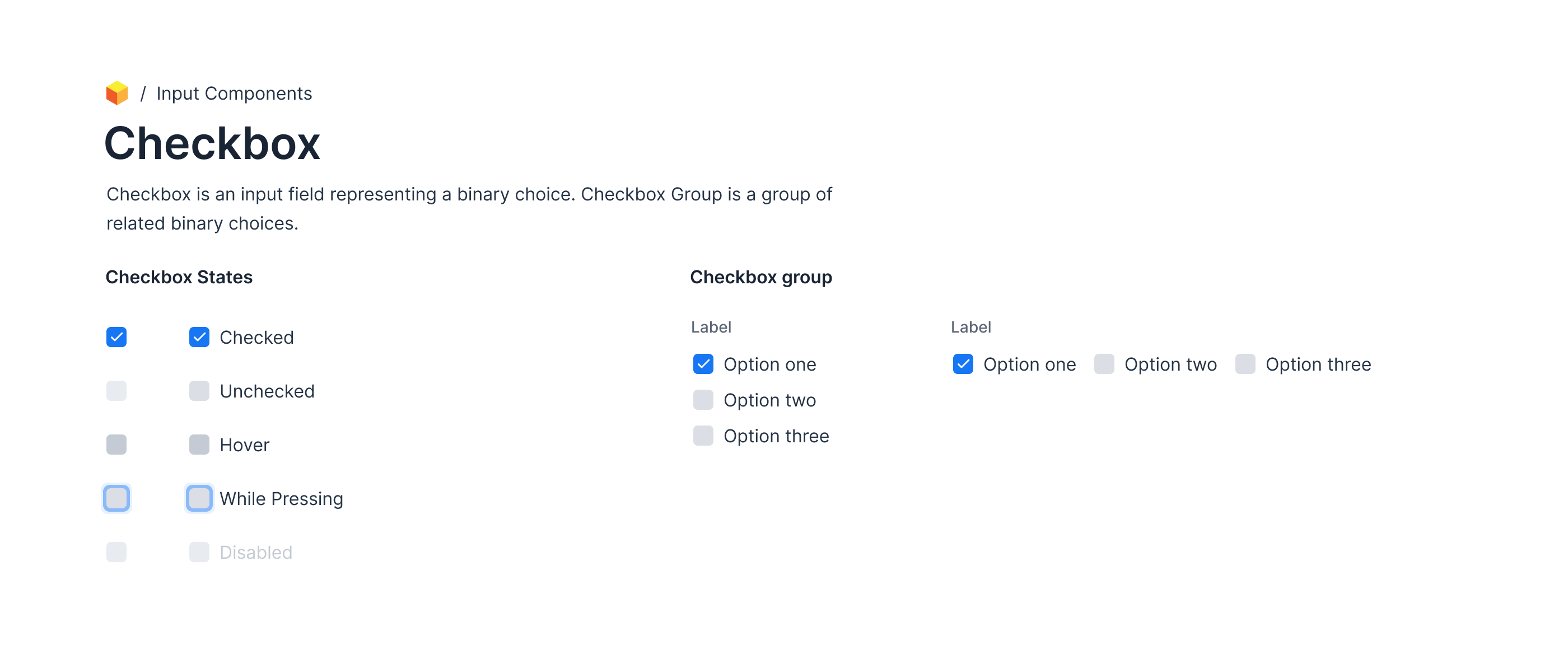
Task: Check Option two in the vertical group
Action: (703, 400)
